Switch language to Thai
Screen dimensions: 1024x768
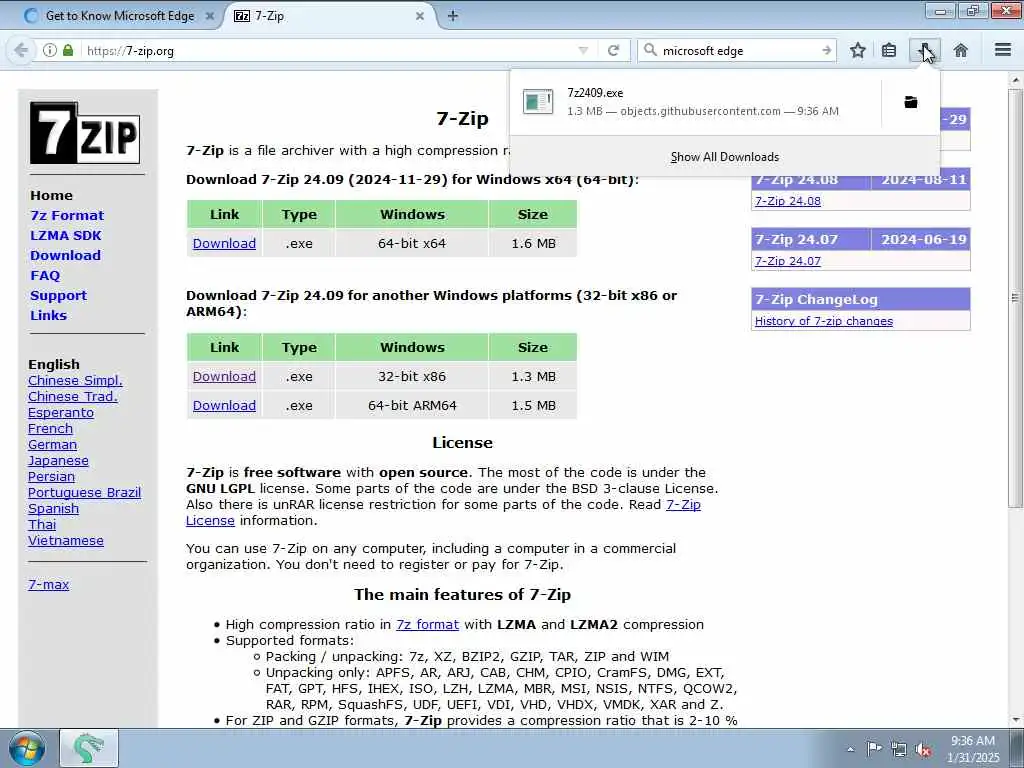pos(42,524)
